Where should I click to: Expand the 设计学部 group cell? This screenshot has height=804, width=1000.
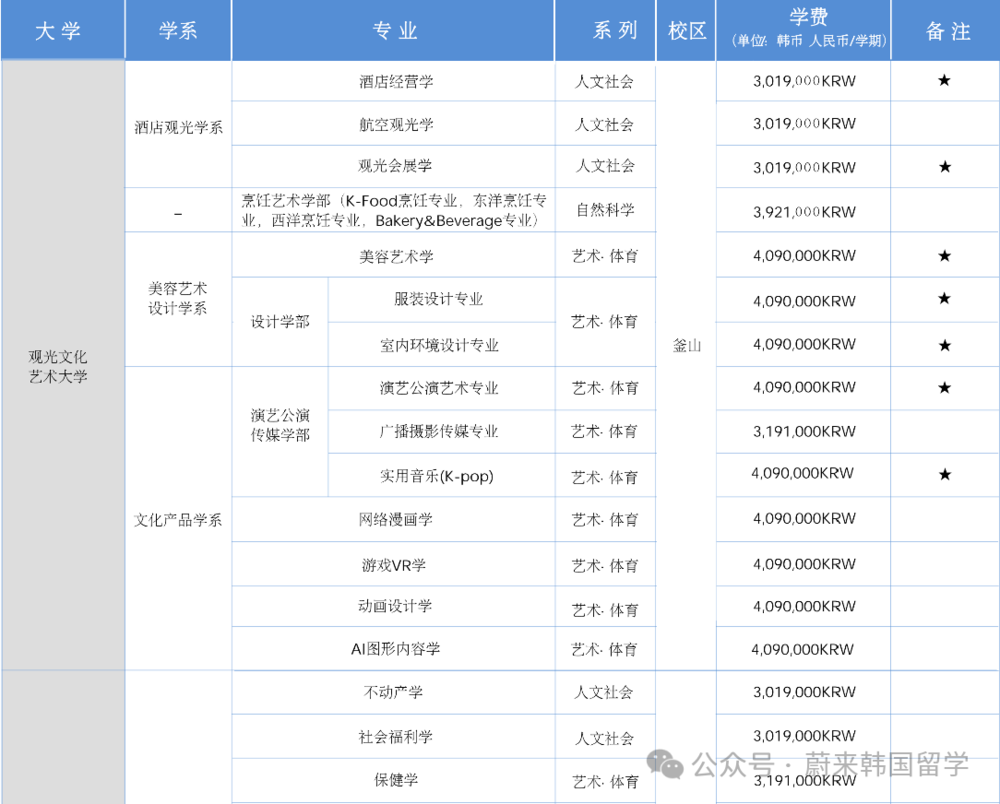(278, 322)
